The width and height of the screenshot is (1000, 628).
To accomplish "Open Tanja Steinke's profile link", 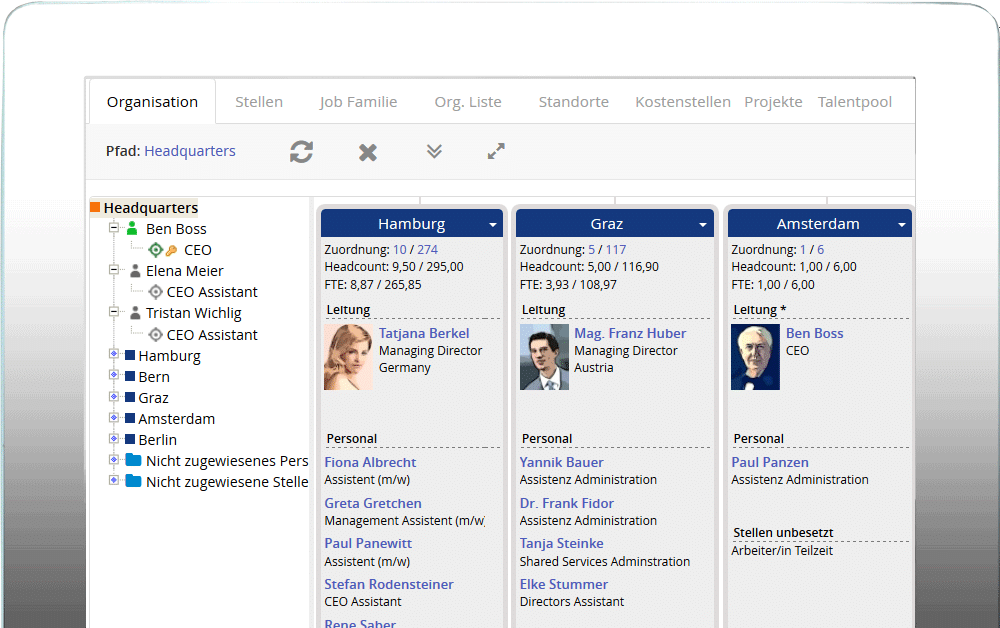I will tap(561, 543).
